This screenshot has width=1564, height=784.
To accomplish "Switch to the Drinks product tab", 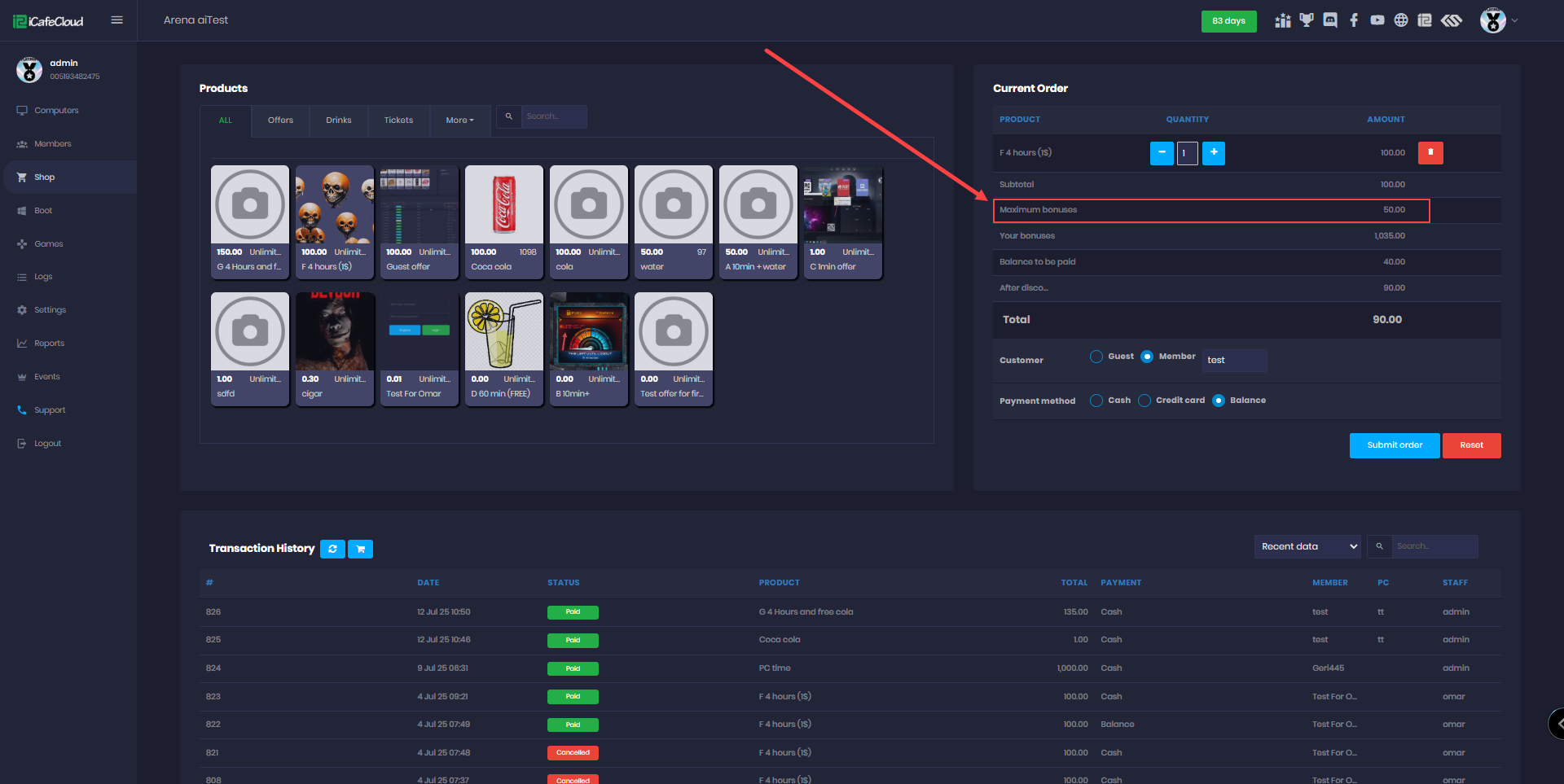I will click(x=339, y=120).
